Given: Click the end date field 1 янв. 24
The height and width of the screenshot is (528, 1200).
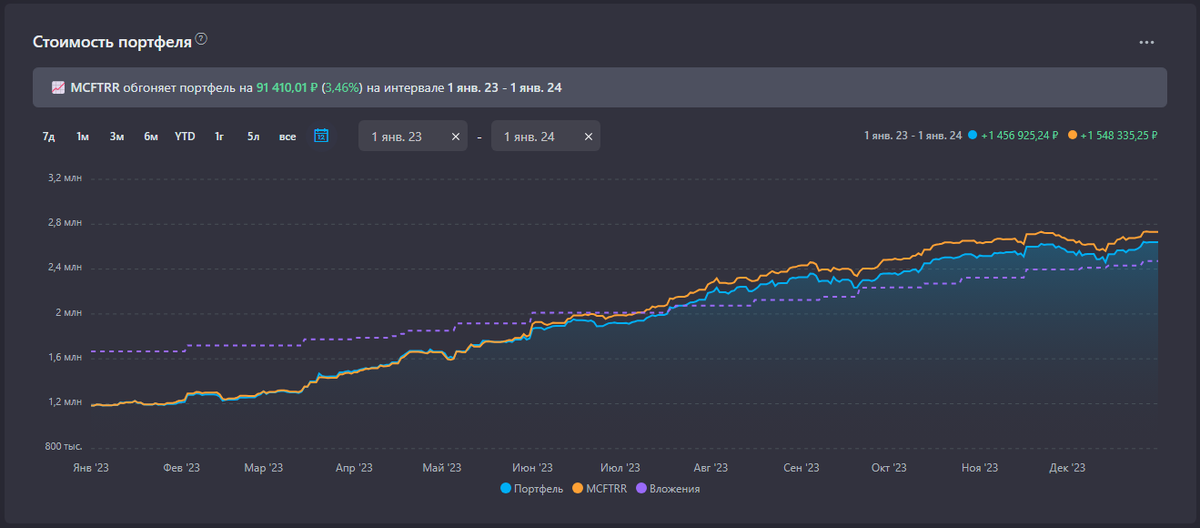Looking at the screenshot, I should [x=546, y=136].
